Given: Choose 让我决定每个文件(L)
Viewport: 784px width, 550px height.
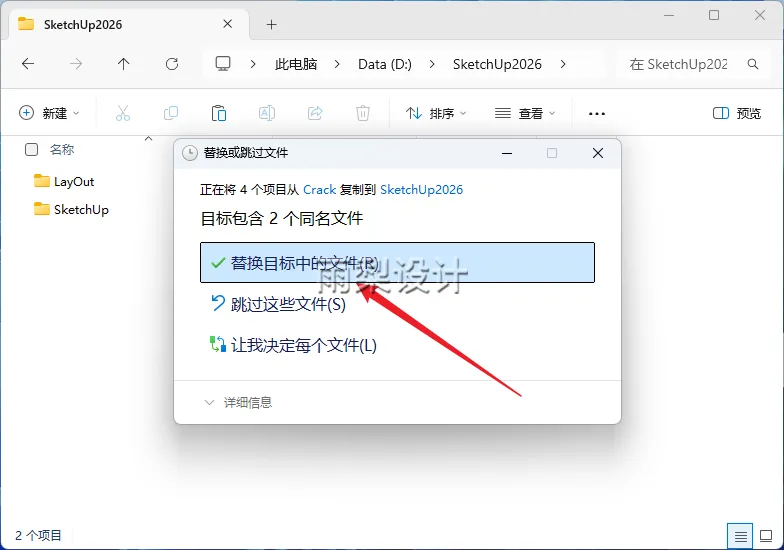Looking at the screenshot, I should pos(293,345).
